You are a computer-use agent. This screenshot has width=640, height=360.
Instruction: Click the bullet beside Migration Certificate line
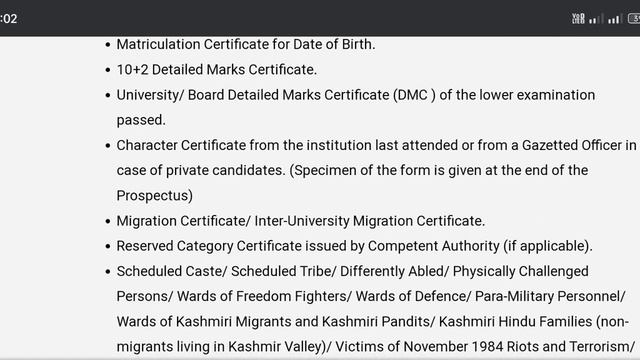[x=108, y=221]
